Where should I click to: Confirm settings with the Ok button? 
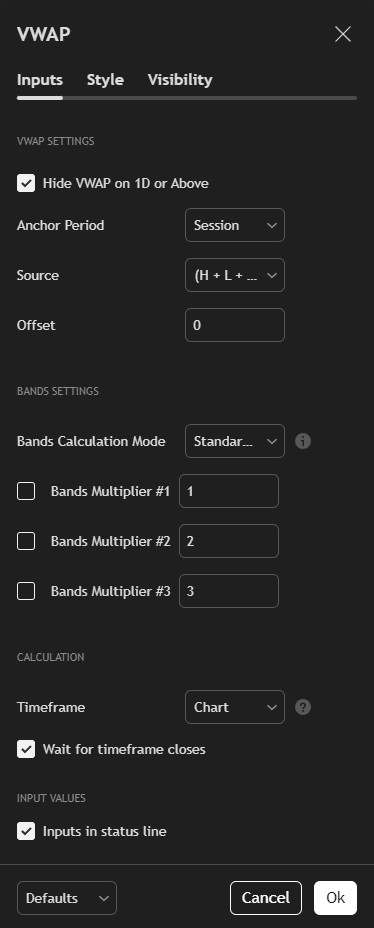coord(336,898)
